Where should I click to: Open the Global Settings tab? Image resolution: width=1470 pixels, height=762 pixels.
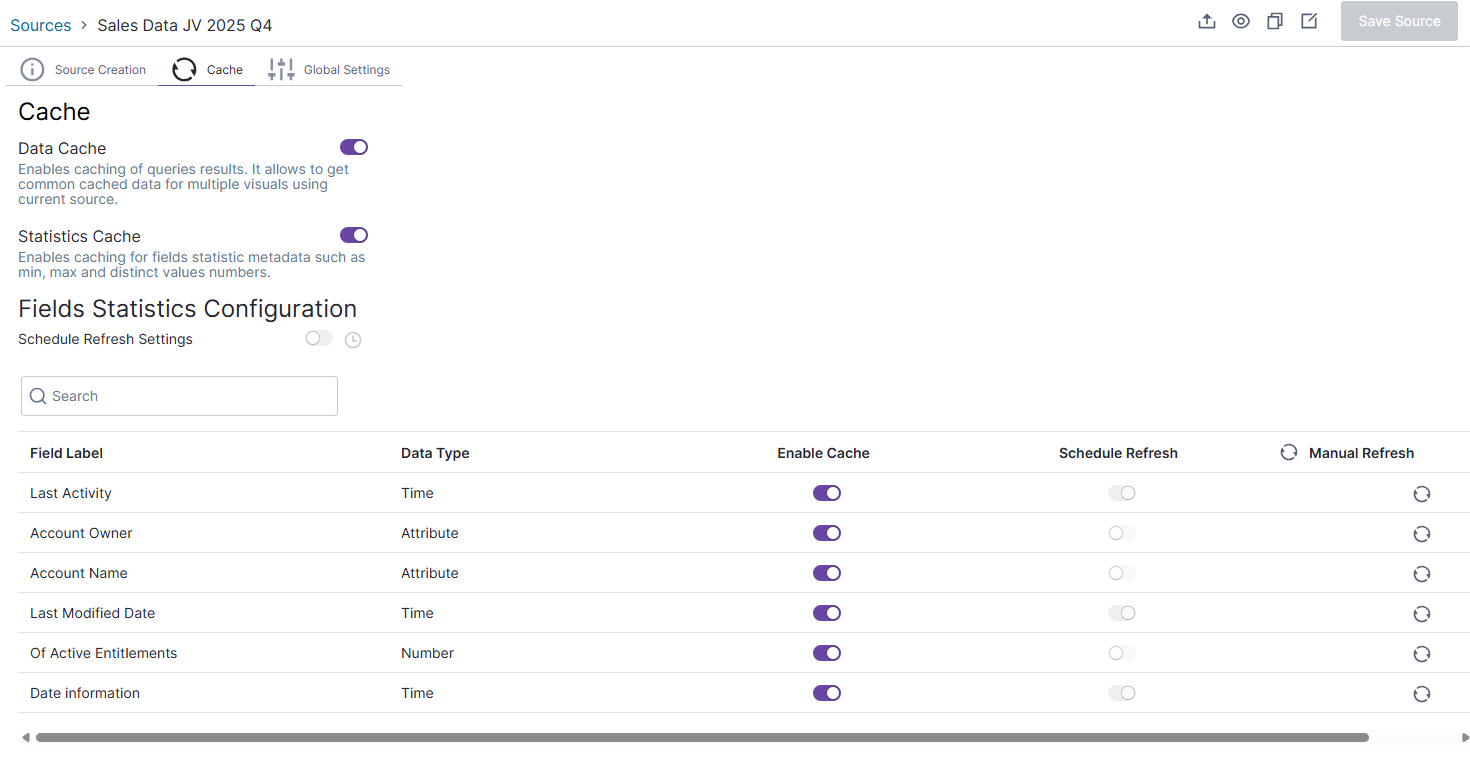click(329, 70)
